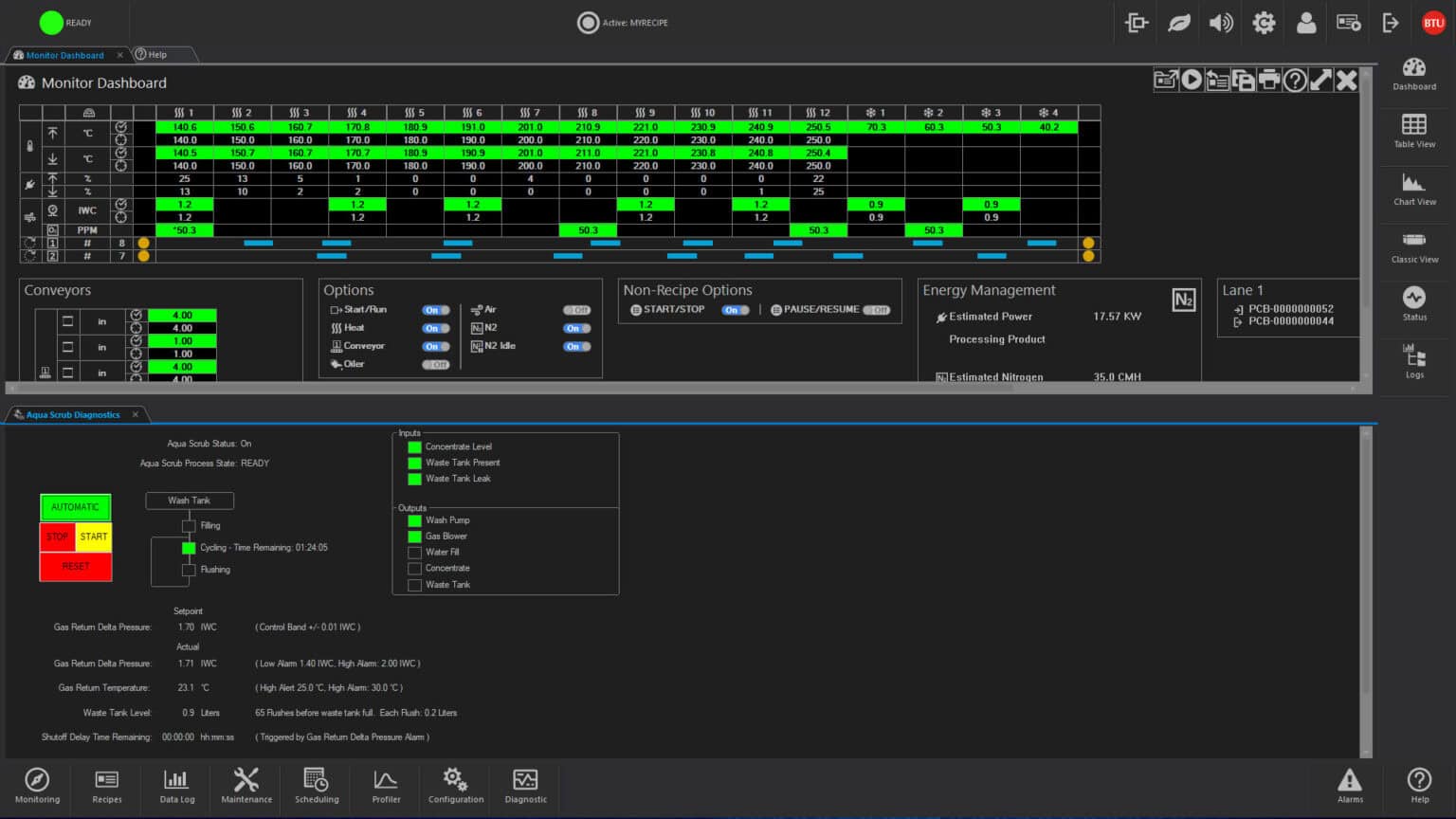Screen dimensions: 1456x819
Task: Click the green AUTOMATIC mode button
Action: 75,507
